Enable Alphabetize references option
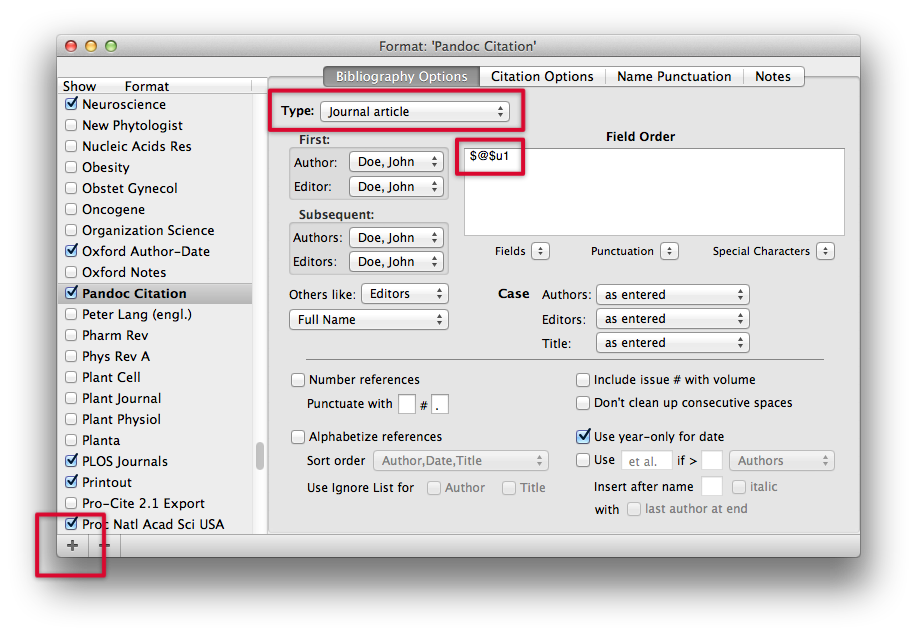This screenshot has height=636, width=917. tap(298, 436)
